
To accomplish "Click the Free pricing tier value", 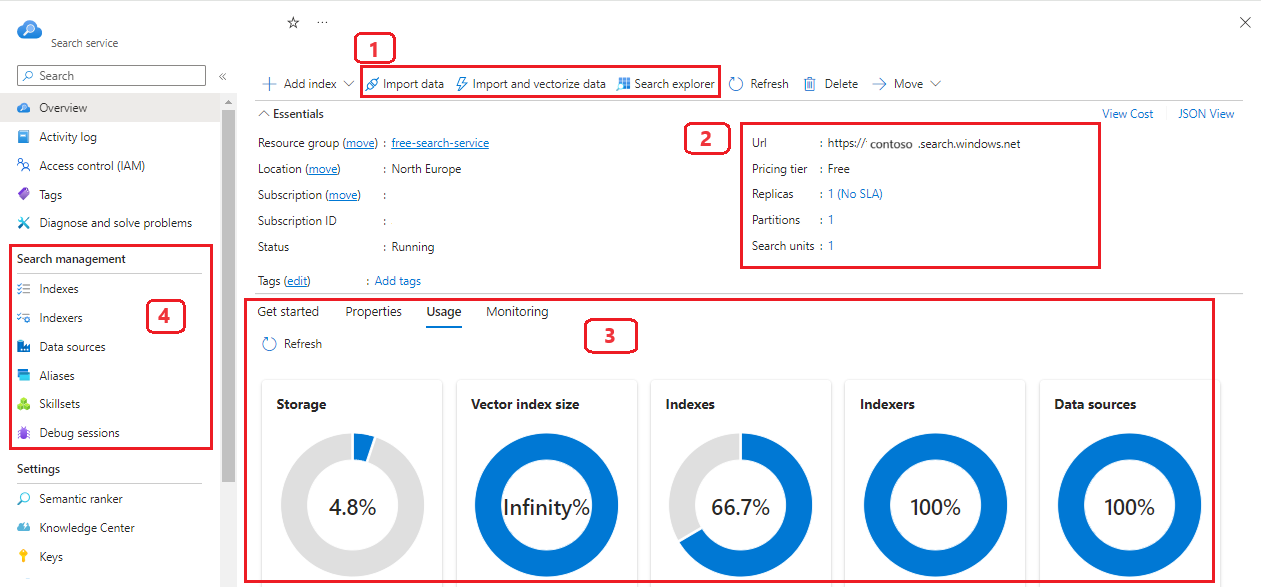I will click(x=839, y=169).
